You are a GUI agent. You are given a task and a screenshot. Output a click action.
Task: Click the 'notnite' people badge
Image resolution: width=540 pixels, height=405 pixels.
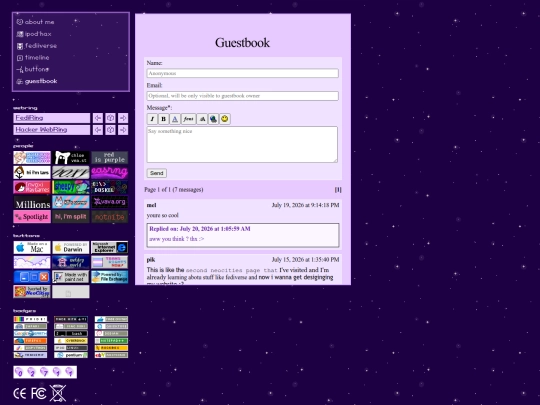110,217
